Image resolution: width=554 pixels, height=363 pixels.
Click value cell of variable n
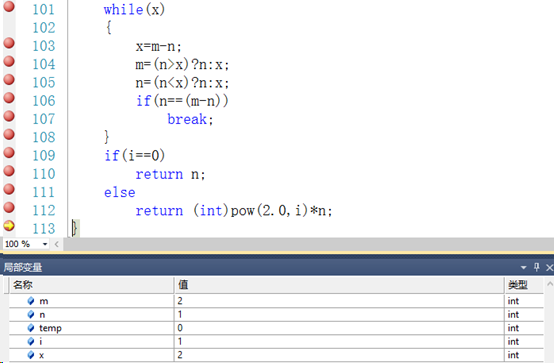point(339,315)
